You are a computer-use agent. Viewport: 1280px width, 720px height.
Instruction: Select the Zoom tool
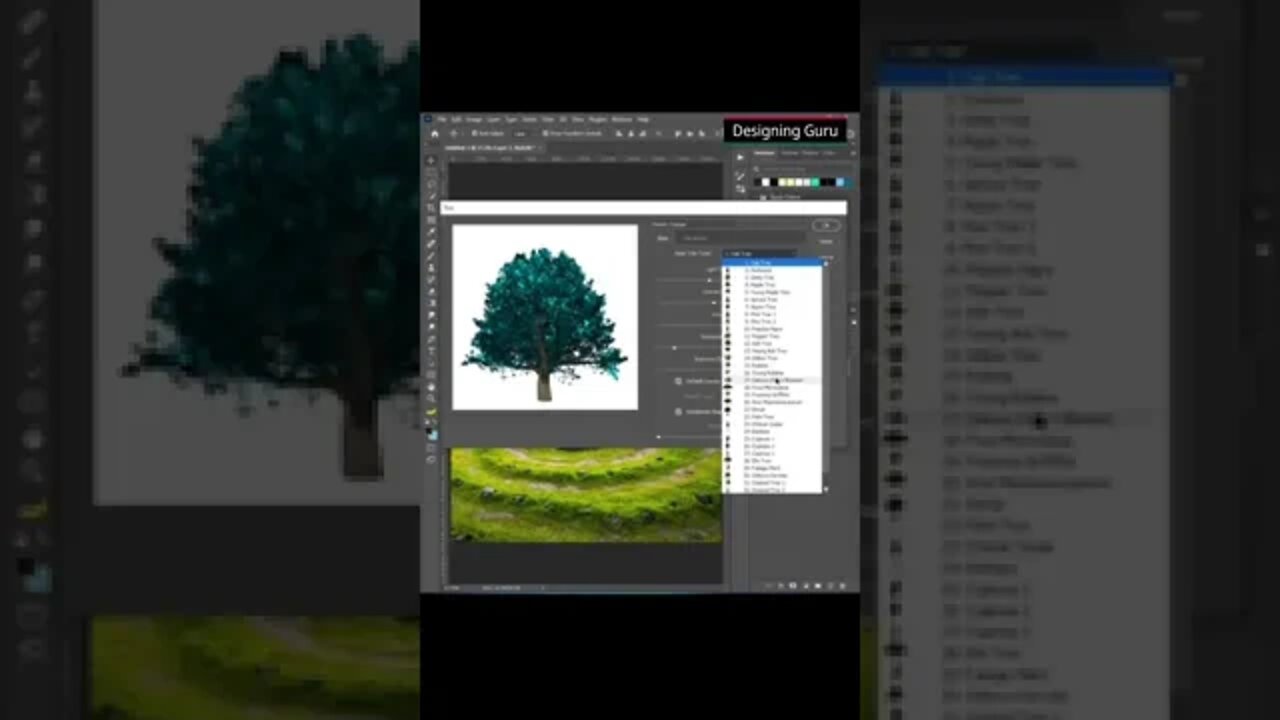click(x=431, y=397)
